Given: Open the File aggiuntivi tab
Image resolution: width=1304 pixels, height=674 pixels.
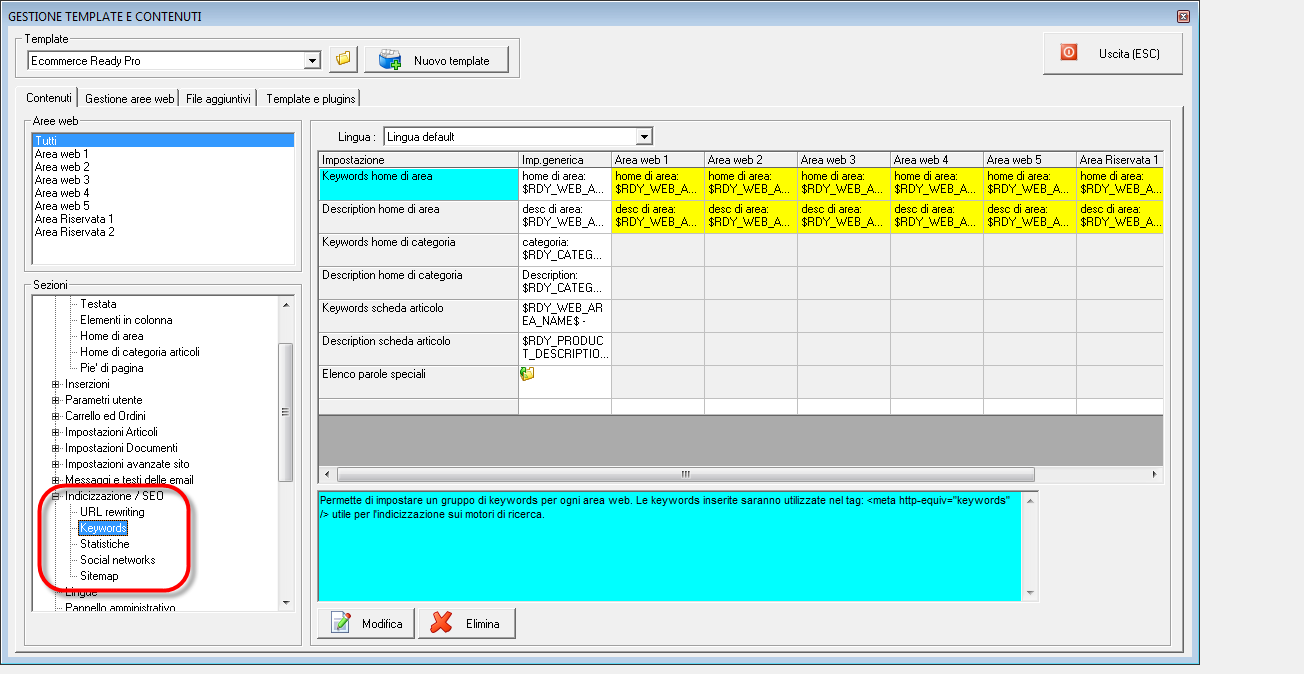Looking at the screenshot, I should pos(218,98).
